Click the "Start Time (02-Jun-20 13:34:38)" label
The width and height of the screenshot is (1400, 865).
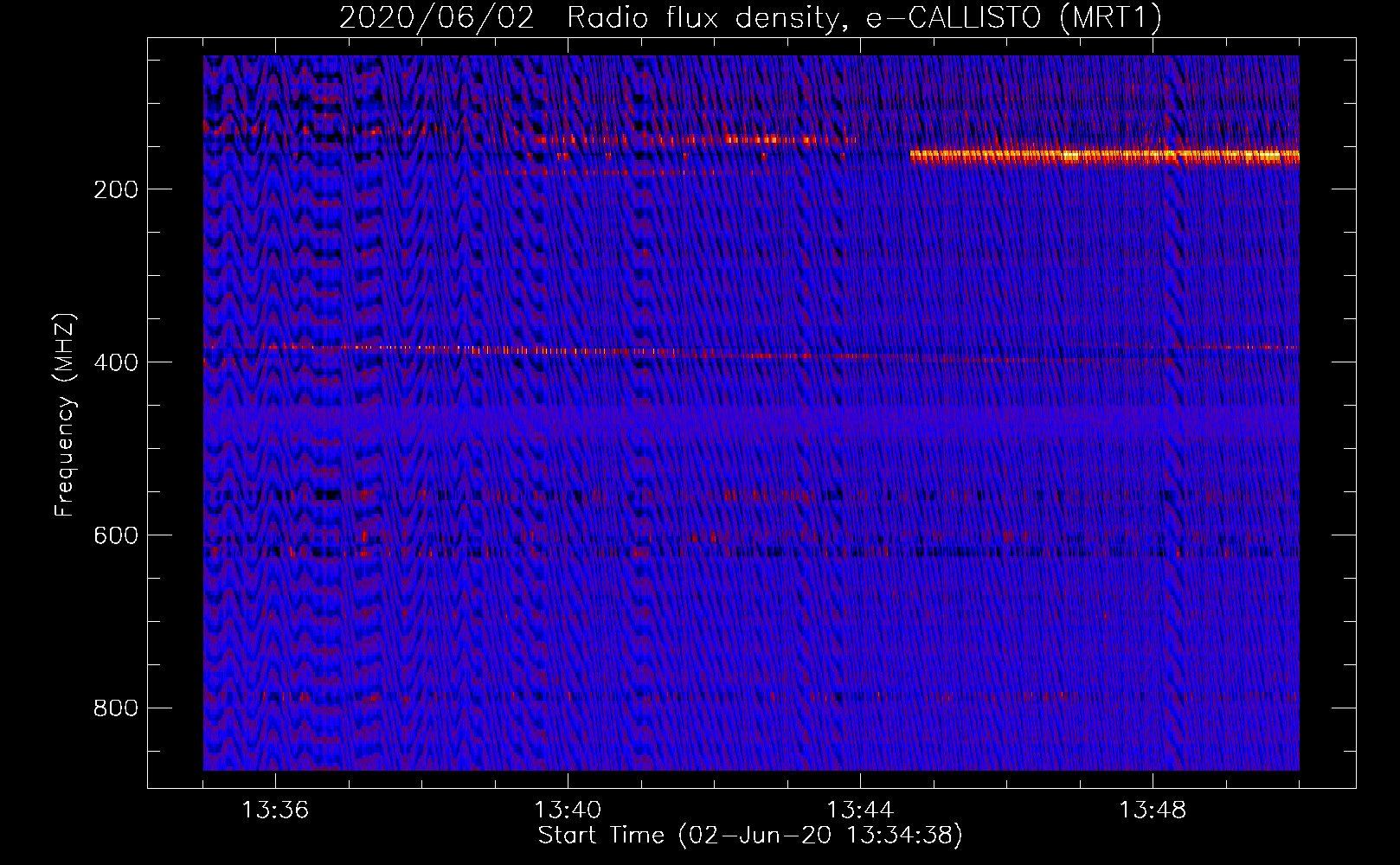point(750,836)
